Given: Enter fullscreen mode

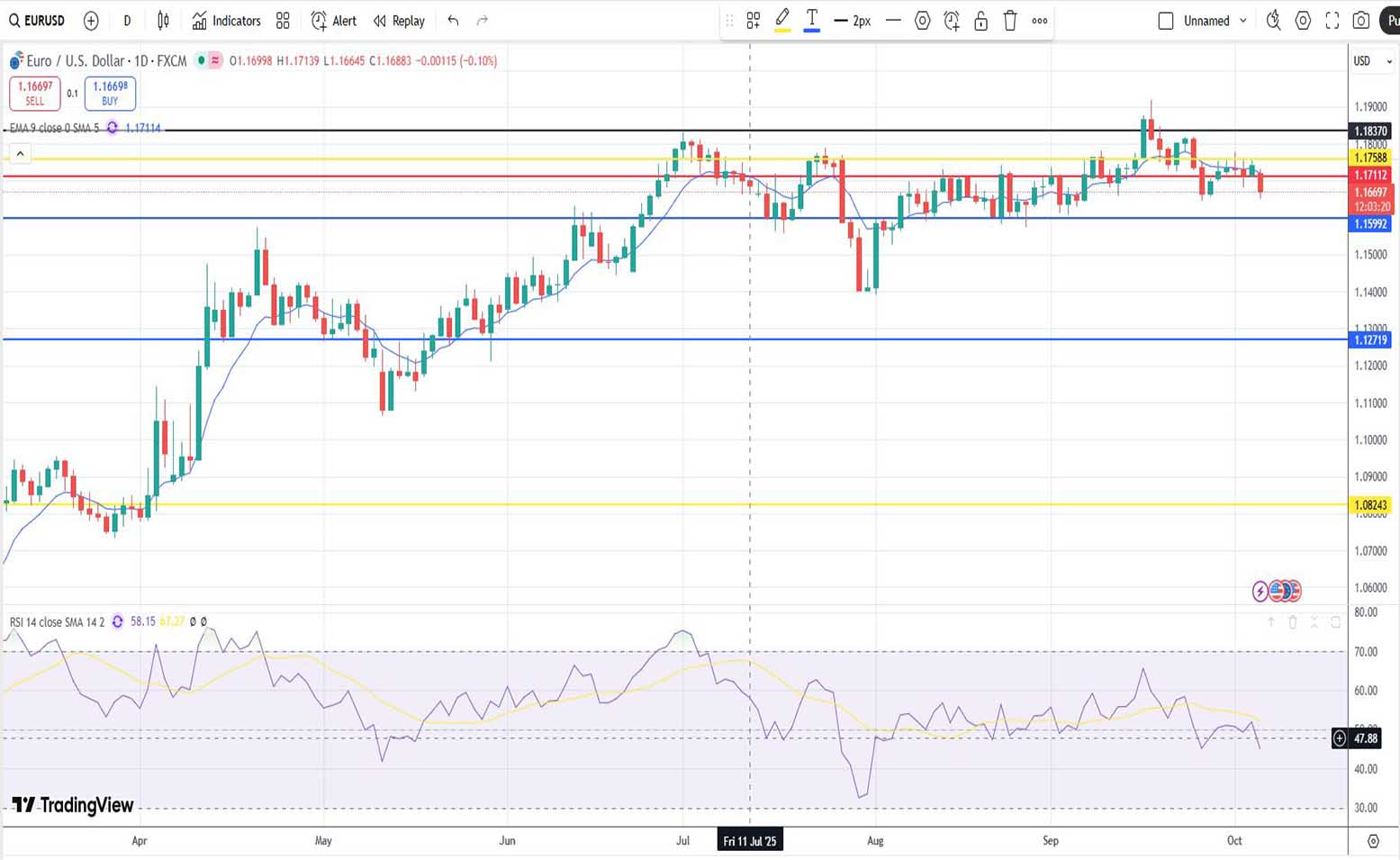Looking at the screenshot, I should coord(1332,21).
